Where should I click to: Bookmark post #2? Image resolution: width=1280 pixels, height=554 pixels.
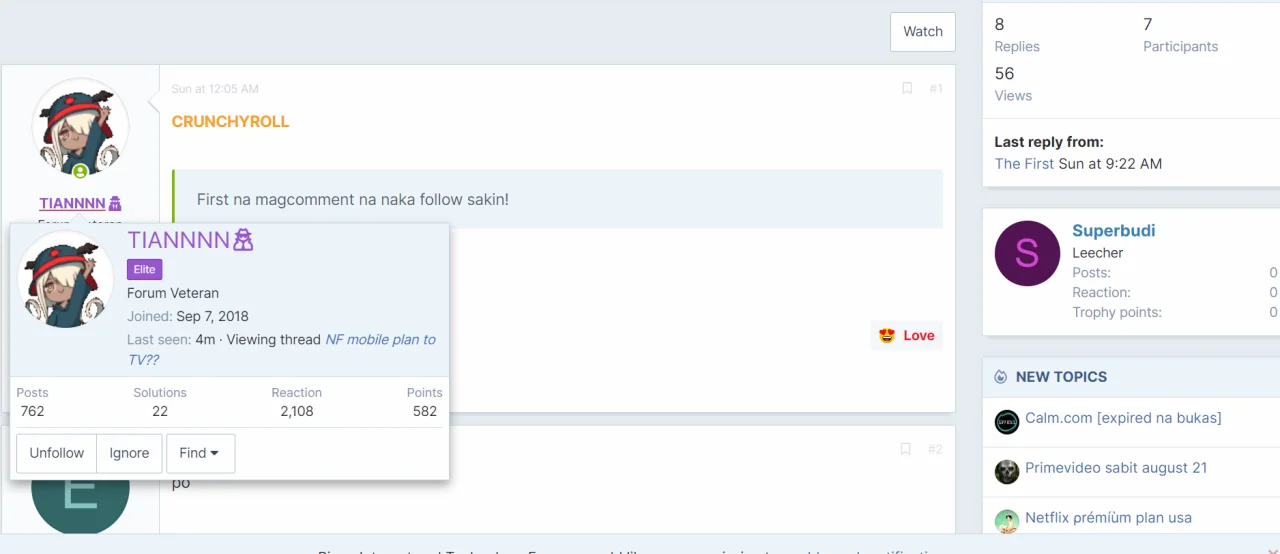[x=905, y=449]
